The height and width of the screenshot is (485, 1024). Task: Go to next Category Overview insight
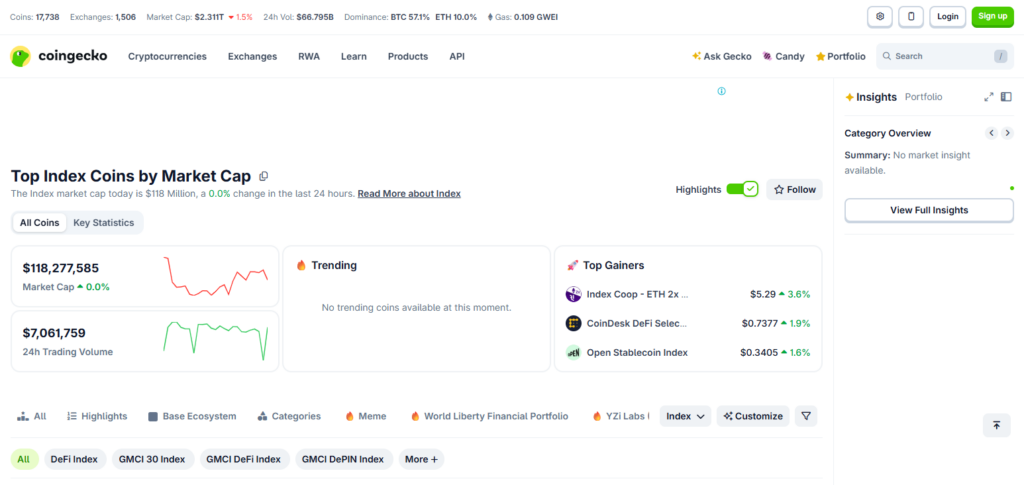(1008, 133)
